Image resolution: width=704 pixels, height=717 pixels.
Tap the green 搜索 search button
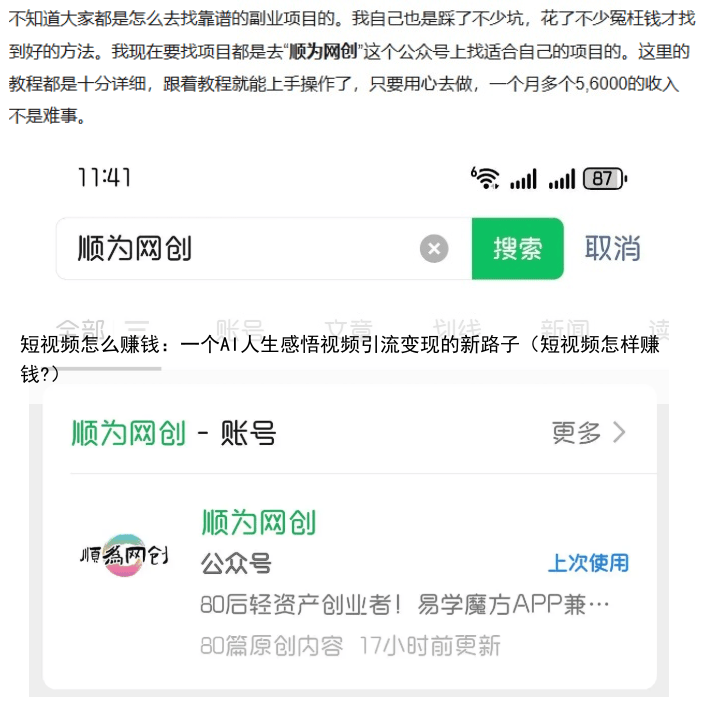coord(517,249)
